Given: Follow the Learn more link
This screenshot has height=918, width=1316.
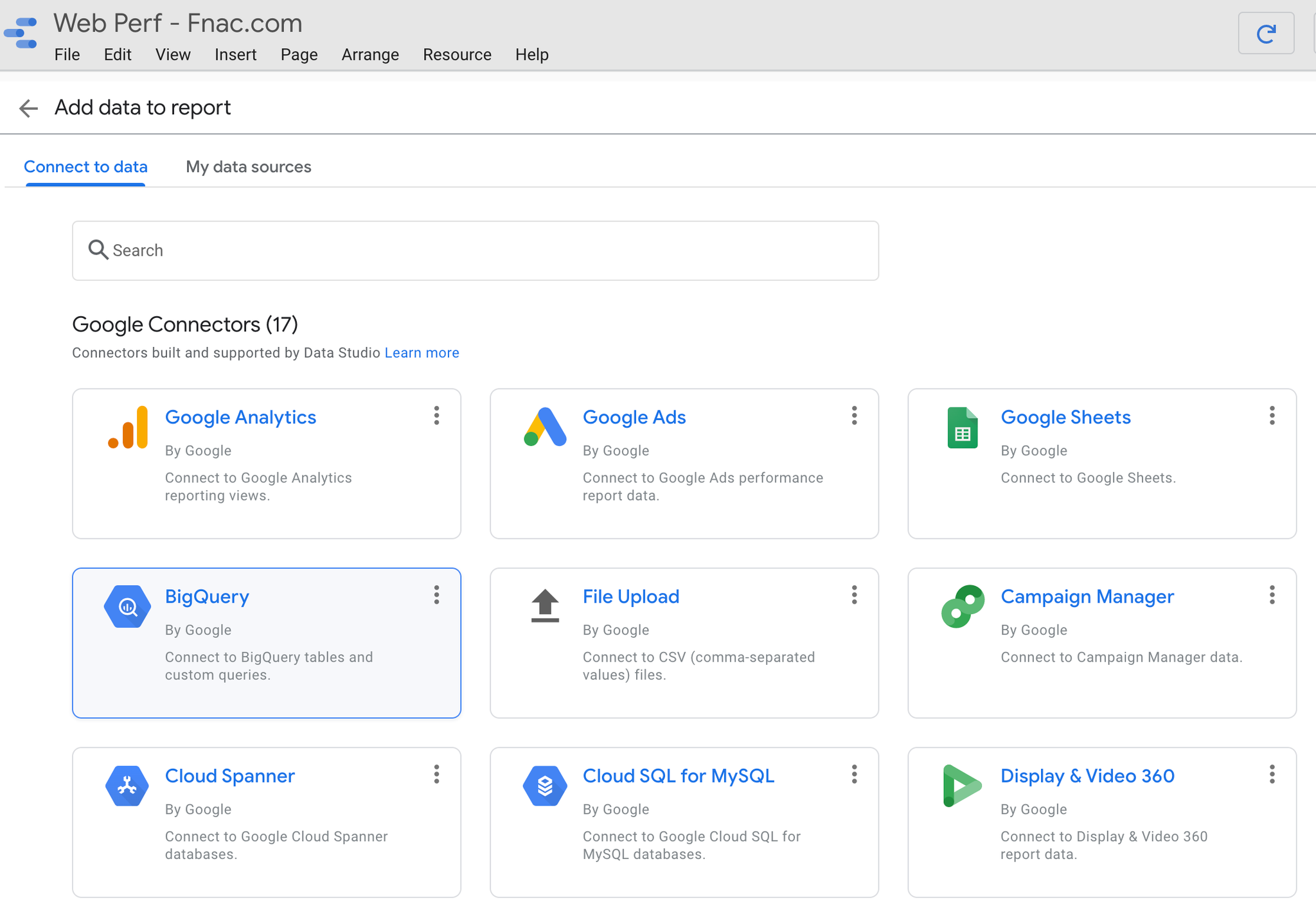Looking at the screenshot, I should pos(422,353).
